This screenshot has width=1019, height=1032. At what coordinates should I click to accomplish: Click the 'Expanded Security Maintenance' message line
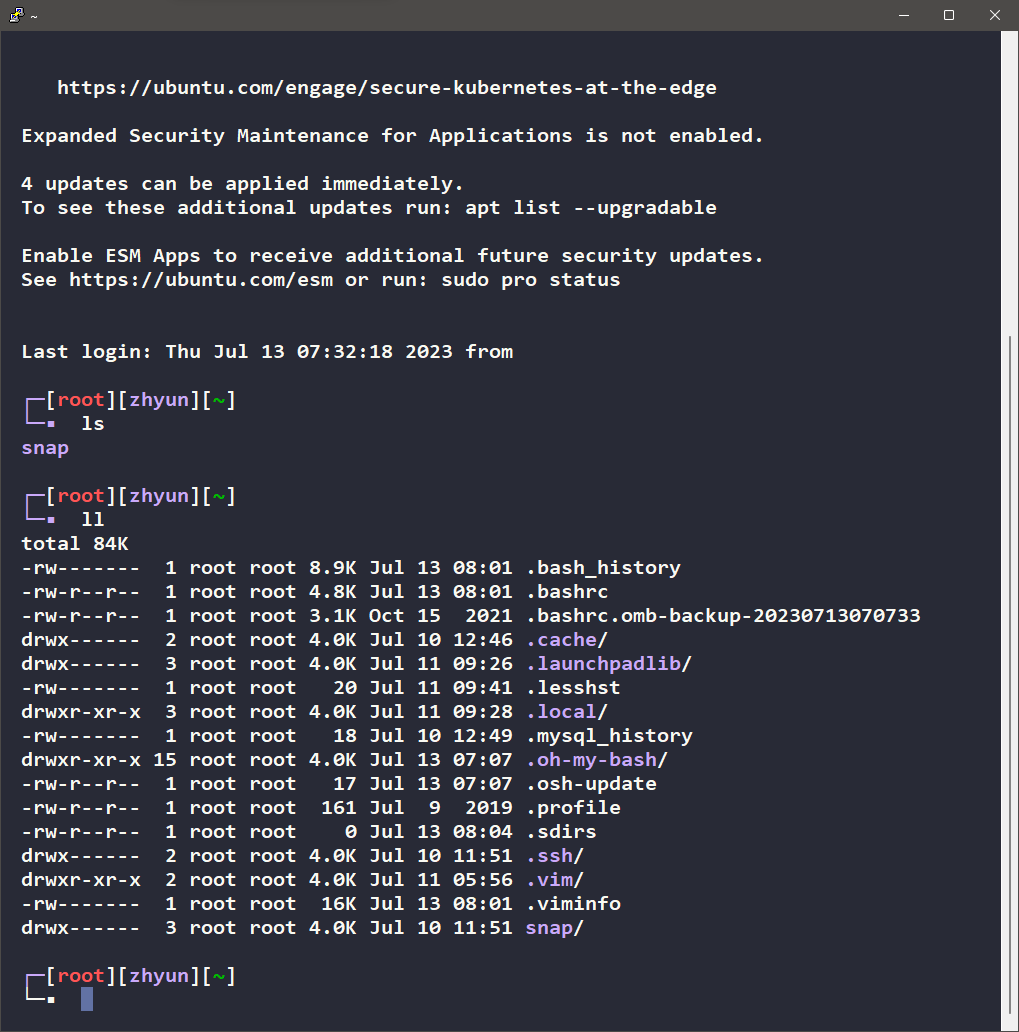click(392, 136)
